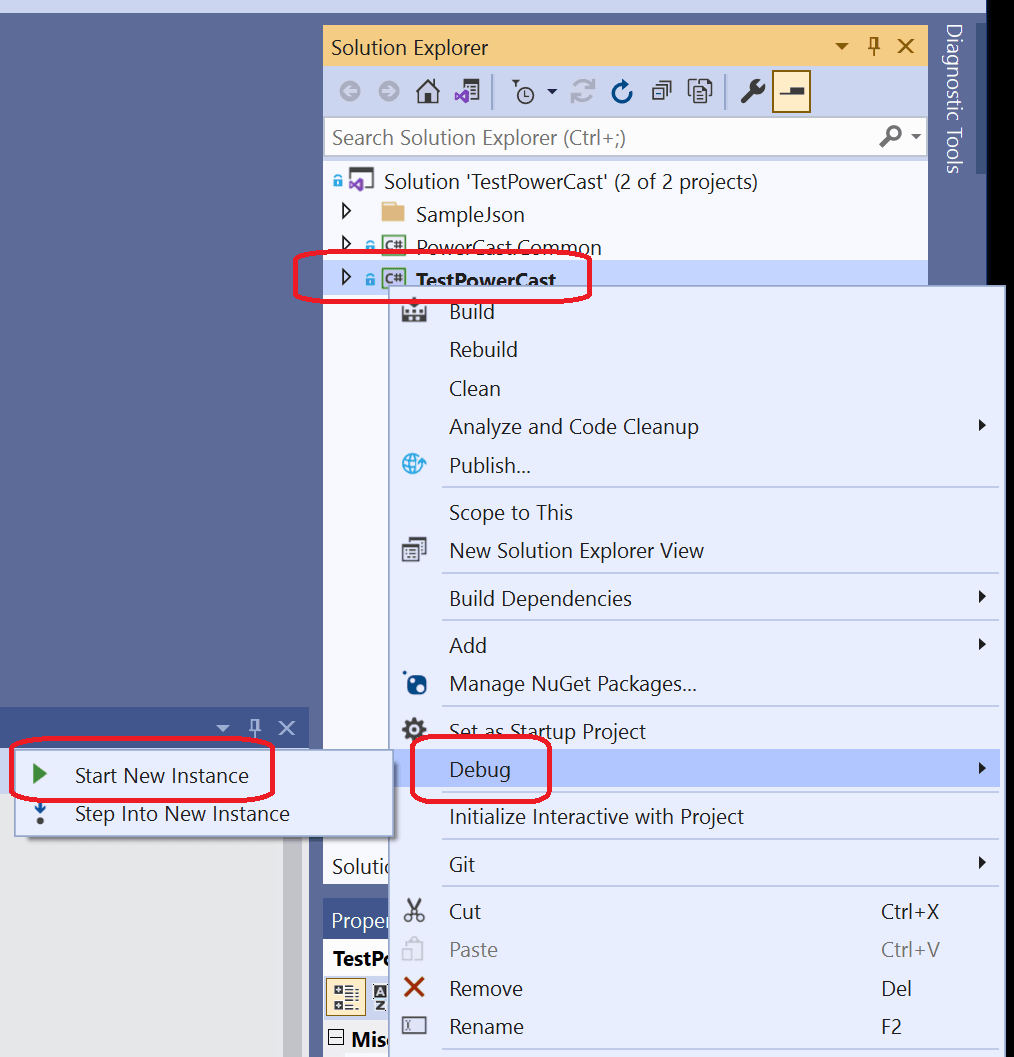
Task: Click the Search Solution Explorer field
Action: pyautogui.click(x=600, y=138)
